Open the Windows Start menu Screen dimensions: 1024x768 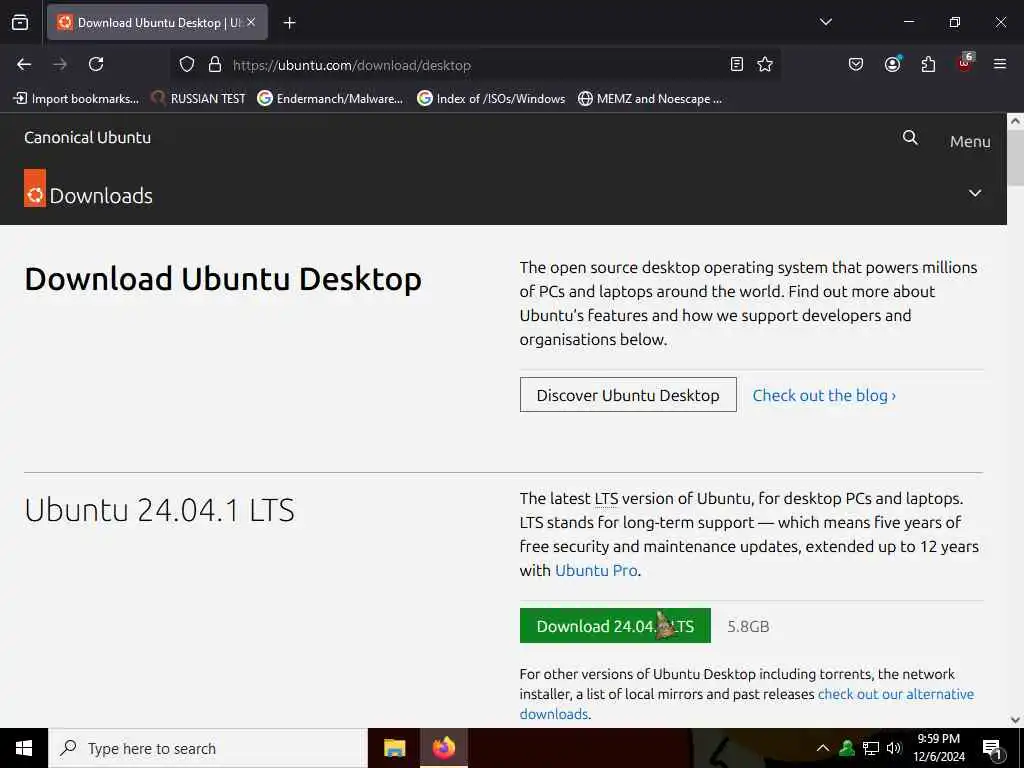[x=24, y=748]
